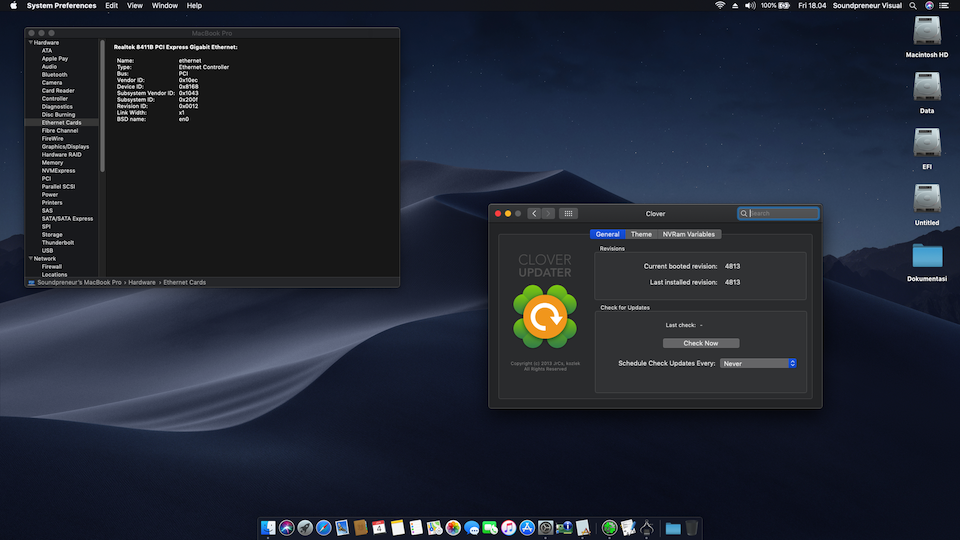Open the blue folder stack in Dock
The image size is (960, 540).
pos(673,528)
